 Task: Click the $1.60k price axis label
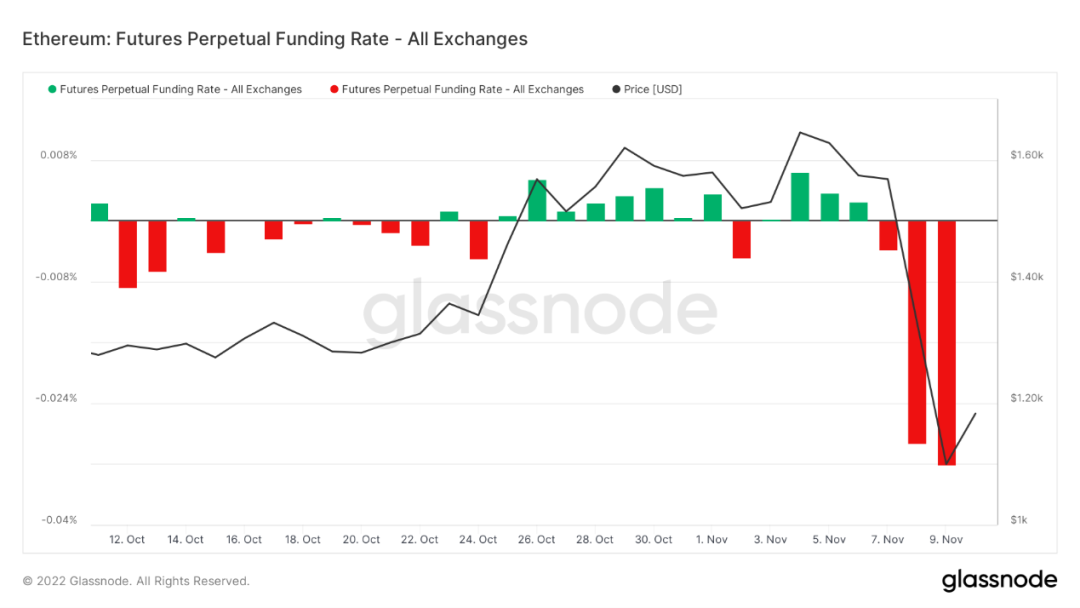point(1027,155)
